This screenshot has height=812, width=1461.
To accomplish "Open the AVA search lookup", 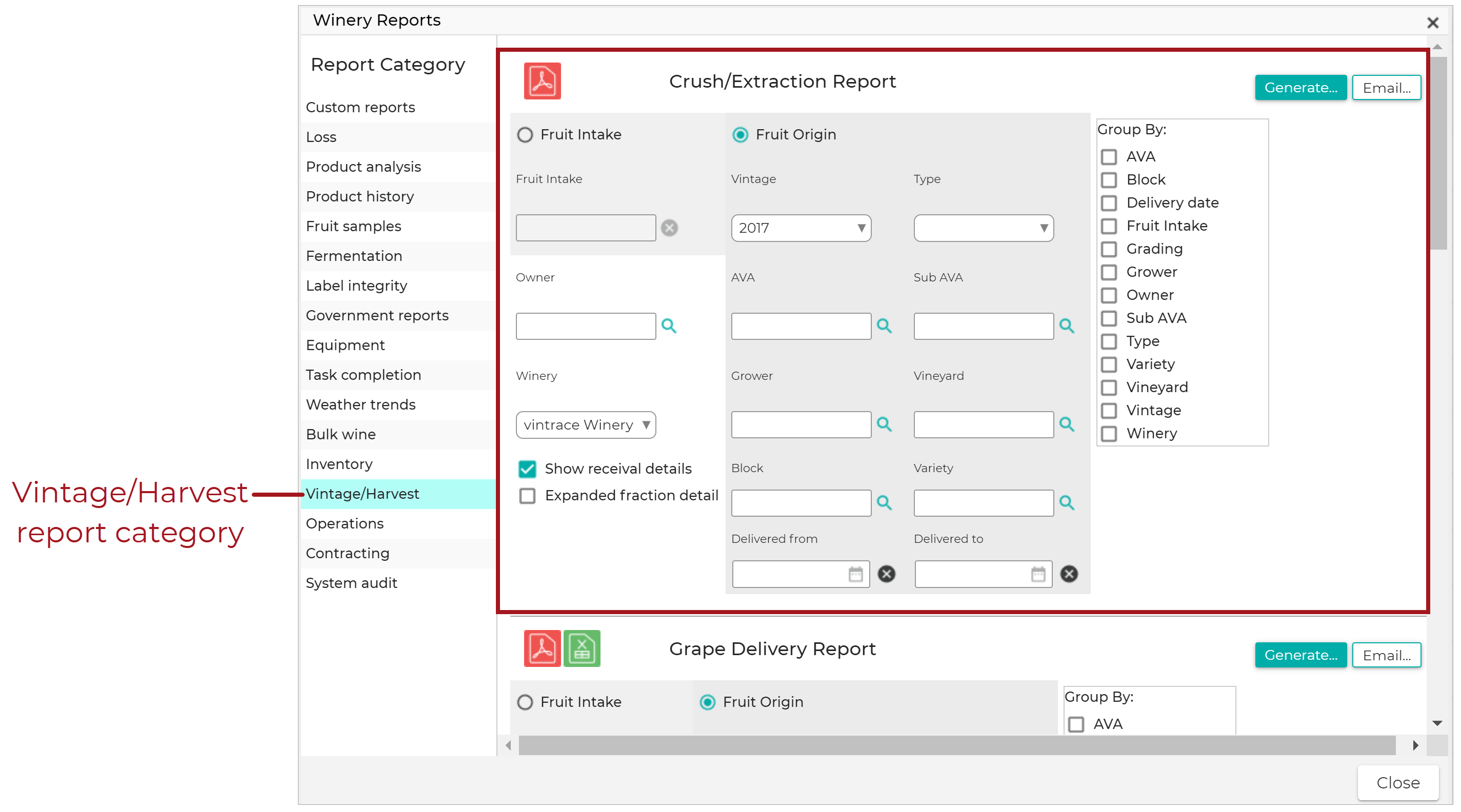I will (884, 326).
